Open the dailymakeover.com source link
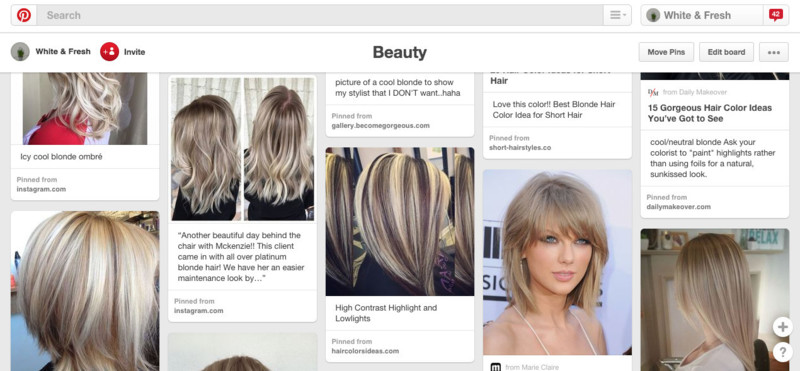Screen dimensions: 800x371 pyautogui.click(x=678, y=207)
